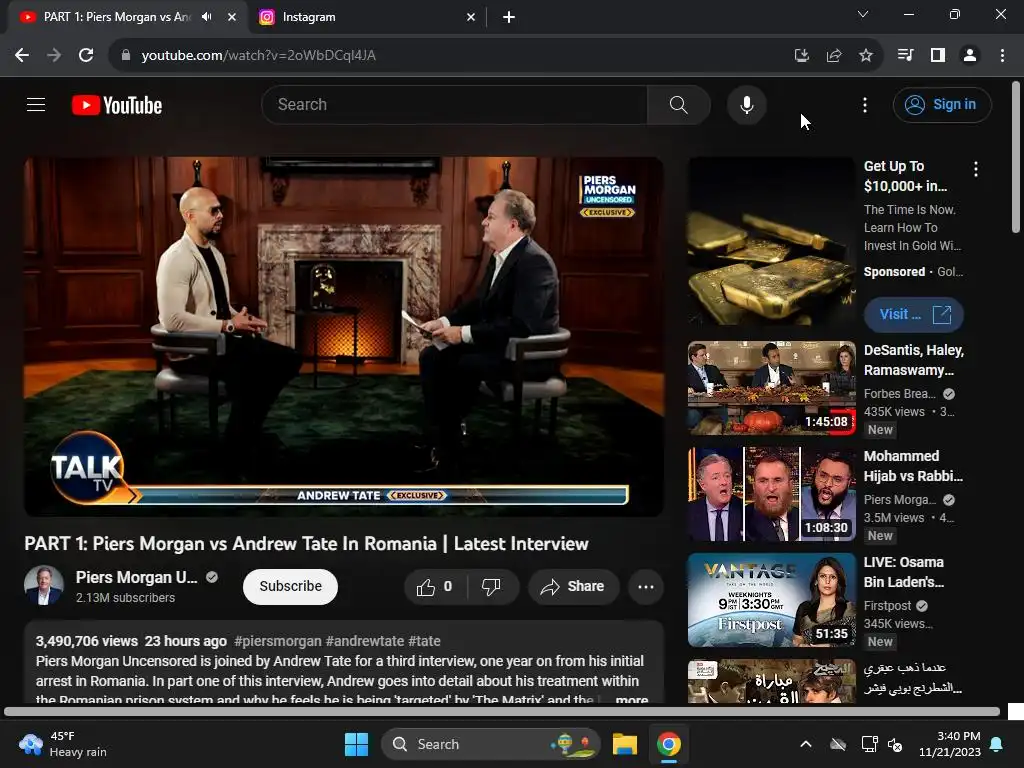1024x768 pixels.
Task: Dislike the video with thumbs down
Action: 492,586
